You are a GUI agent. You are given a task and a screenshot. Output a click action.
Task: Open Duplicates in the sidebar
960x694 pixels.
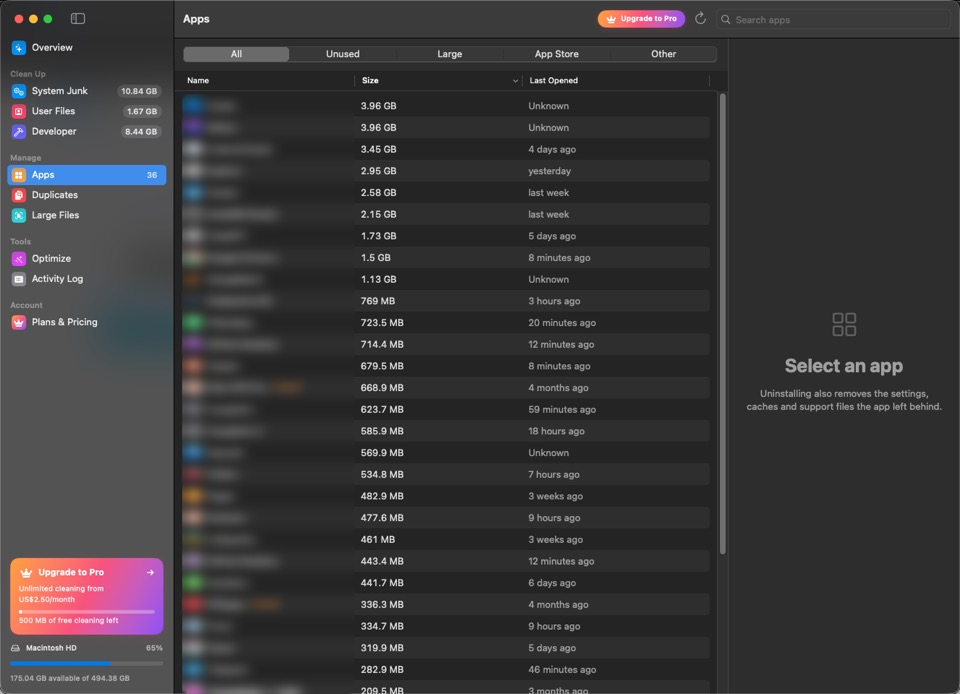pos(87,195)
